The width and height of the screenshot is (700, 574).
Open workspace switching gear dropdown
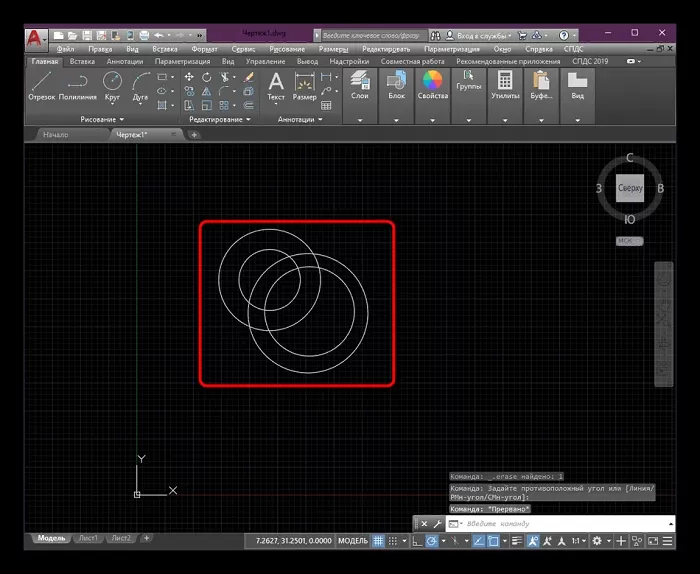609,541
